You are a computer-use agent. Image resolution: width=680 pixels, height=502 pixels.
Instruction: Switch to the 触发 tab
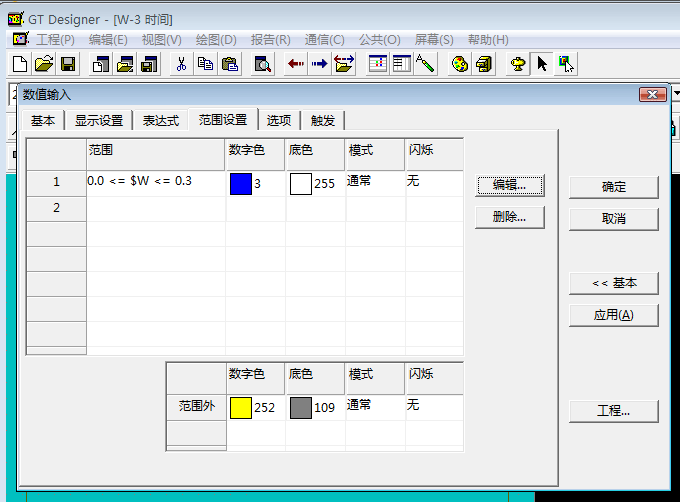pyautogui.click(x=323, y=121)
